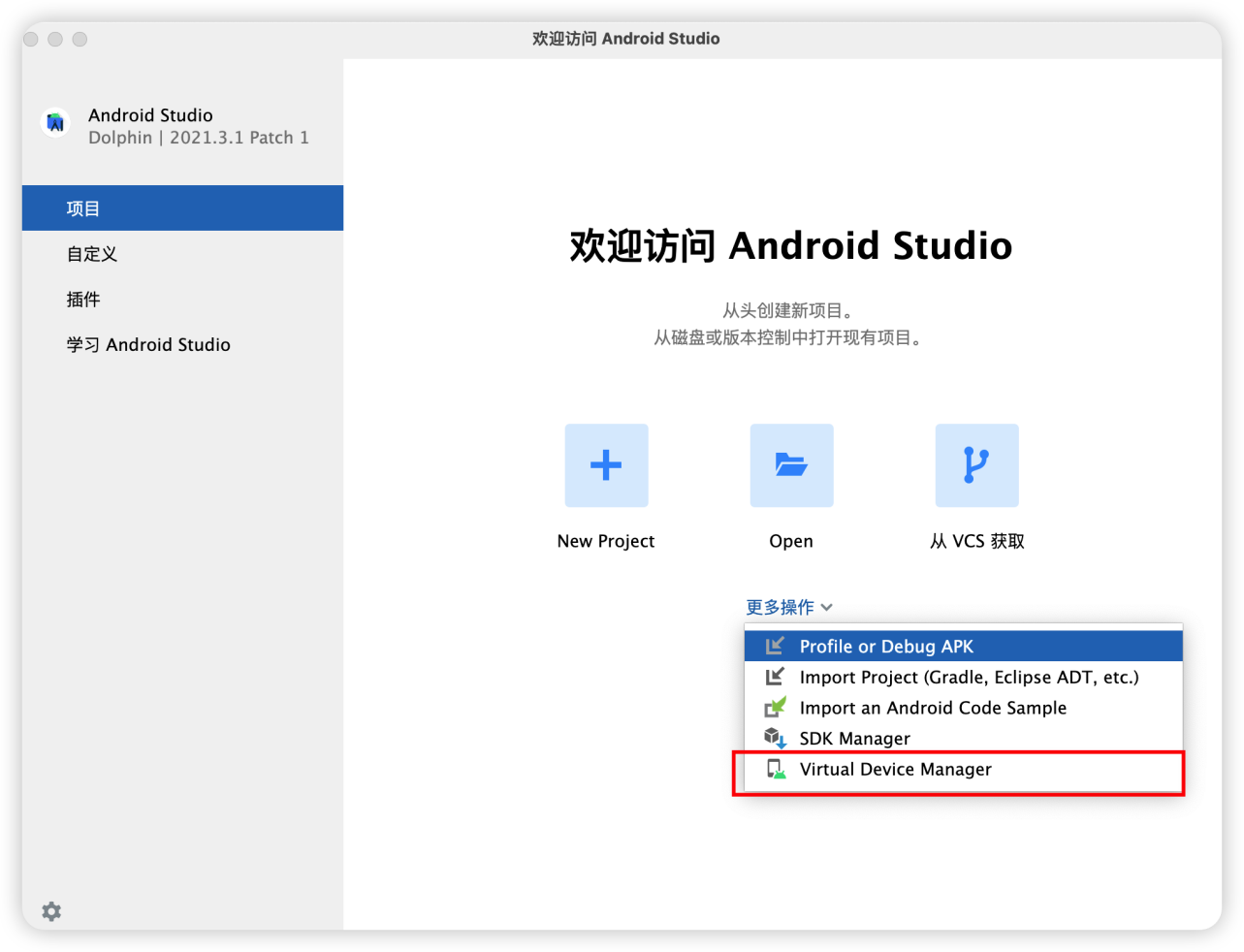Open the 插件 tab
This screenshot has height=952, width=1244.
[x=182, y=300]
